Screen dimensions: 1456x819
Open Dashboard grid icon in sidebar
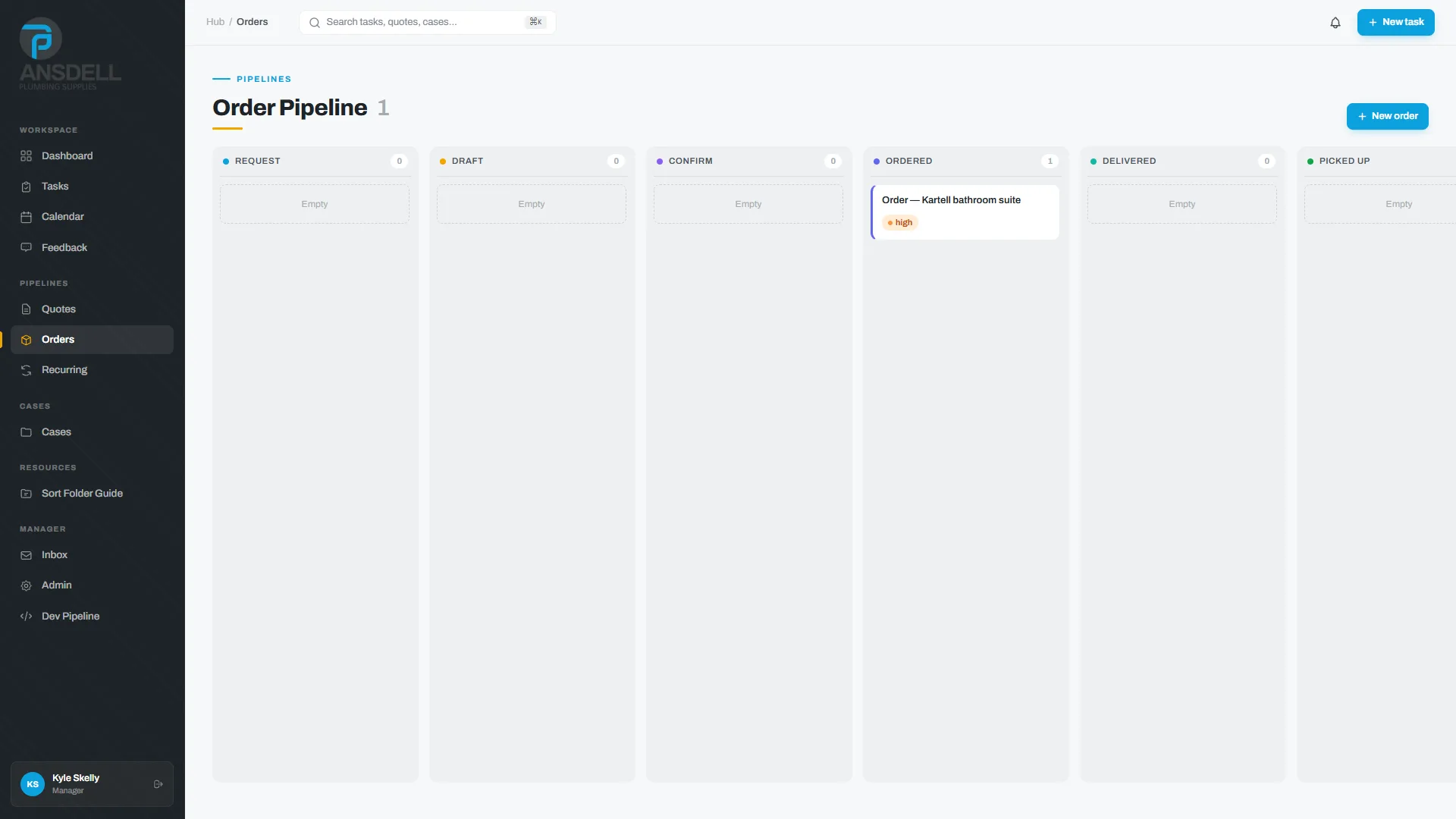(x=26, y=156)
